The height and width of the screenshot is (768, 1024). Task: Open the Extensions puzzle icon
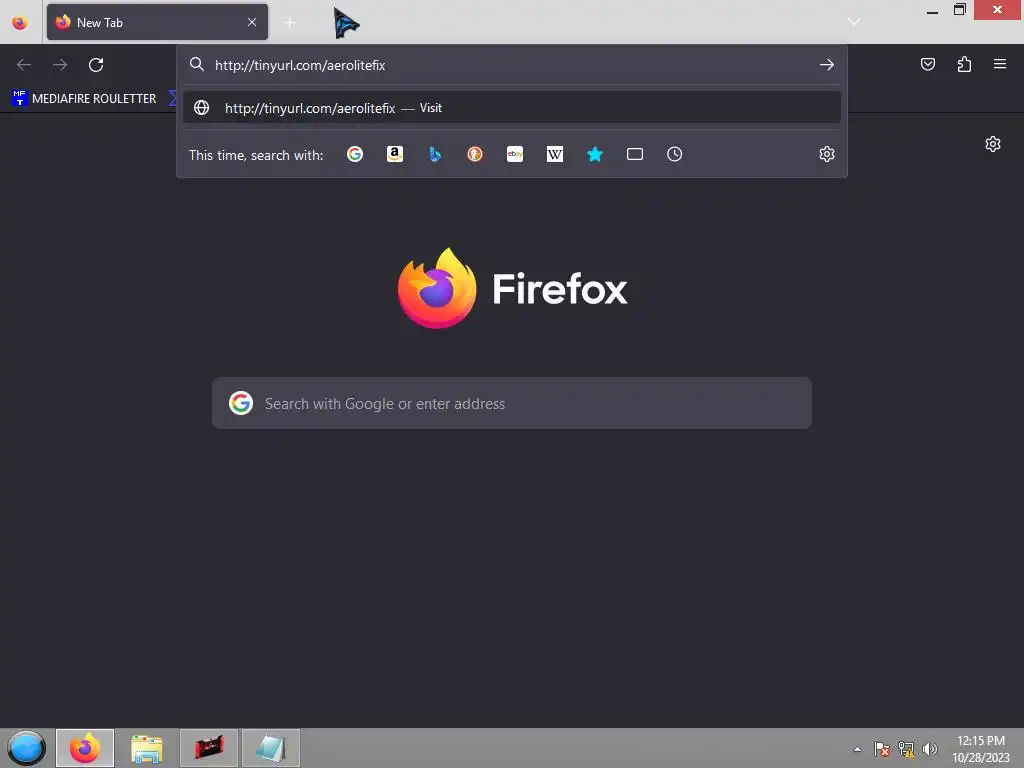point(964,64)
